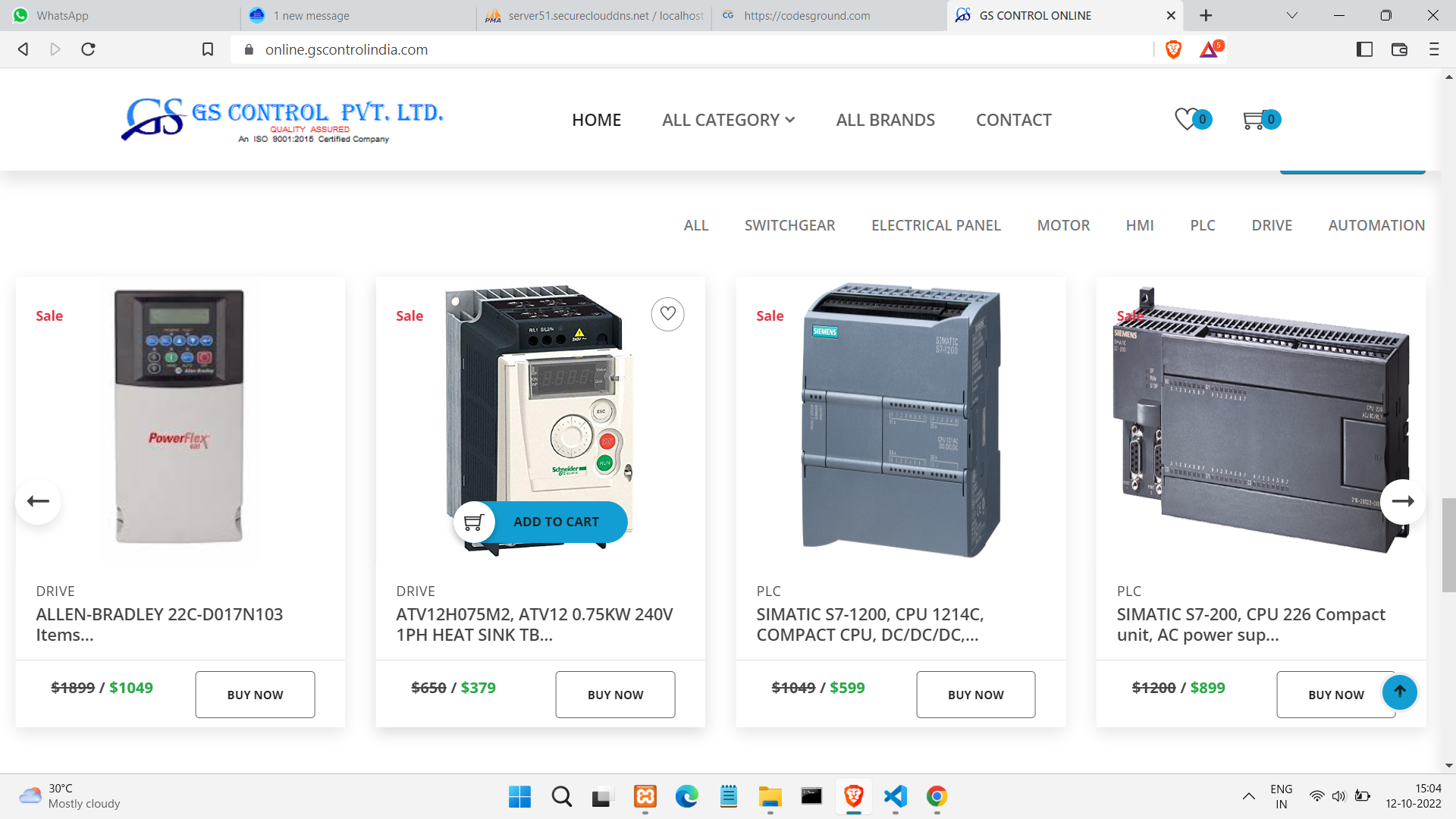Click the SIMATIC S7-1200 product image

pyautogui.click(x=901, y=421)
